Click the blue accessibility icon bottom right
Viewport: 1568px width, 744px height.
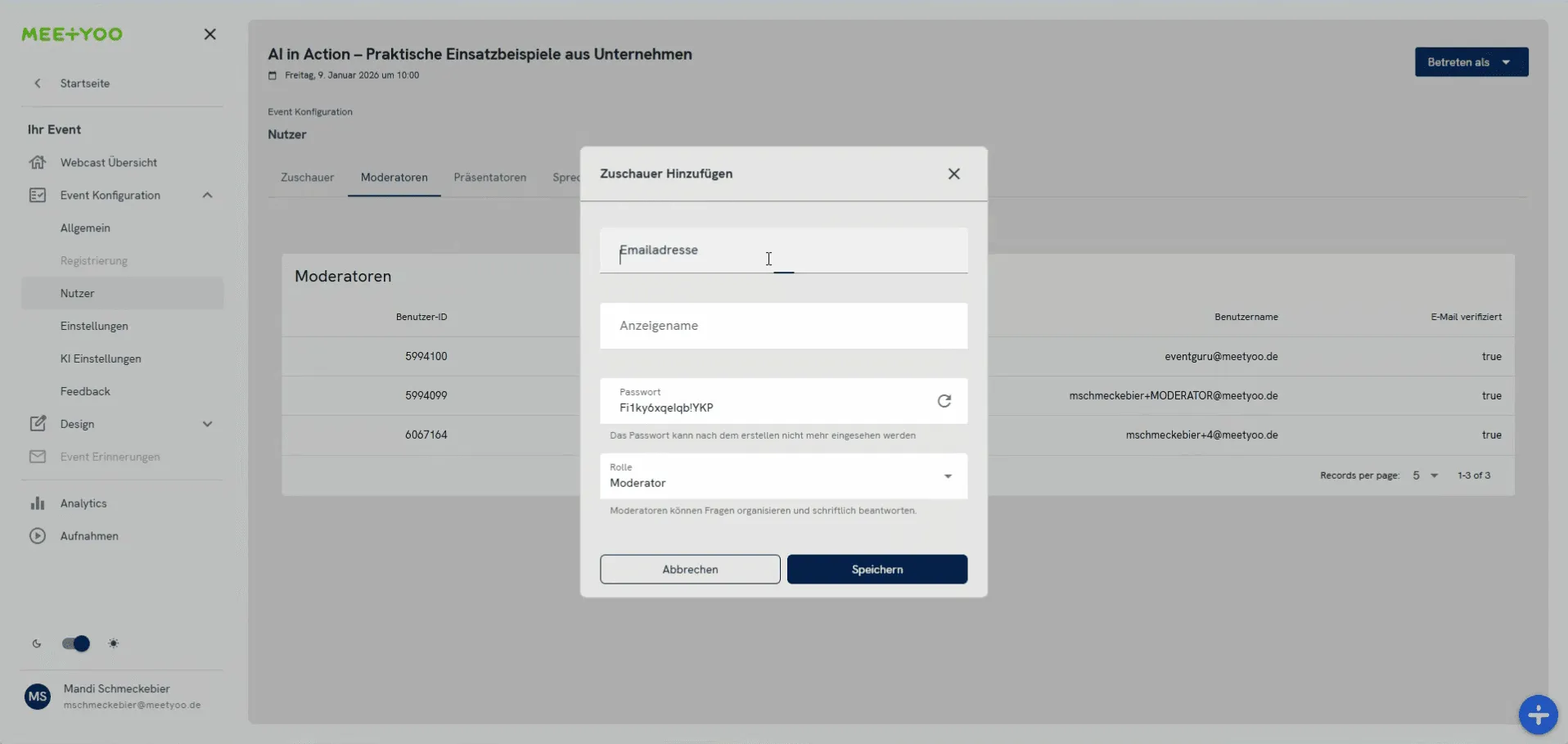pyautogui.click(x=1538, y=715)
